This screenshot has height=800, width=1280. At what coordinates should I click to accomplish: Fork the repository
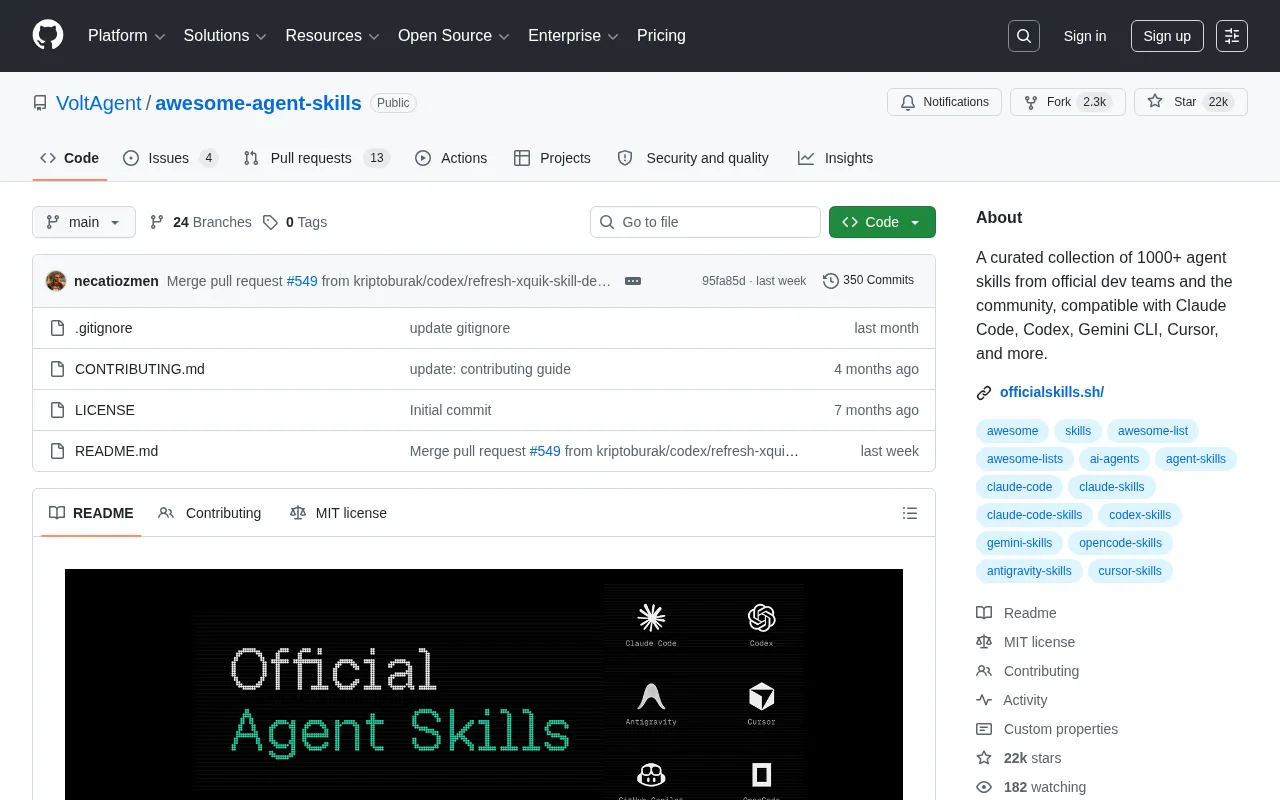click(x=1068, y=102)
